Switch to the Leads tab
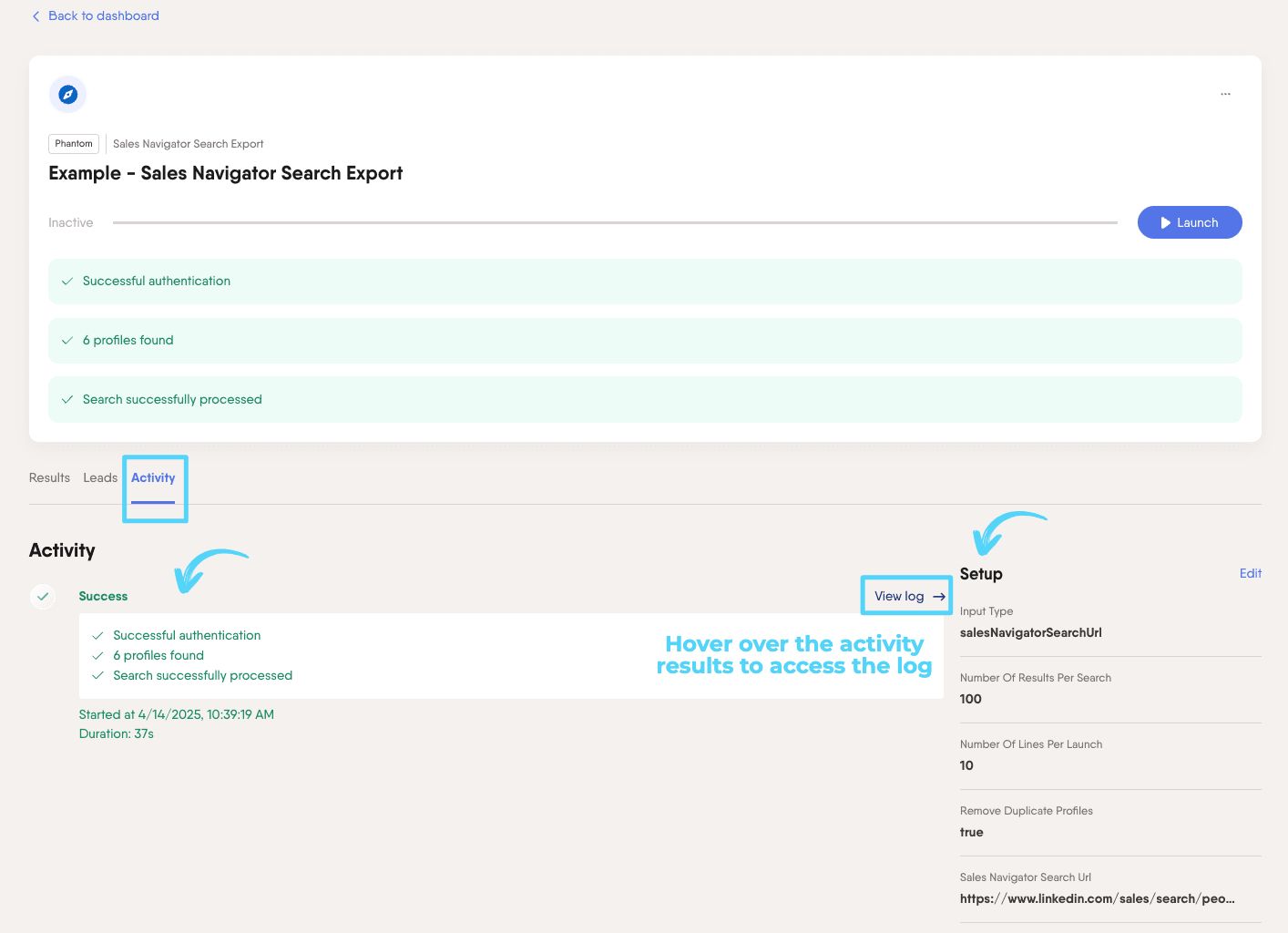This screenshot has width=1288, height=933. 100,477
